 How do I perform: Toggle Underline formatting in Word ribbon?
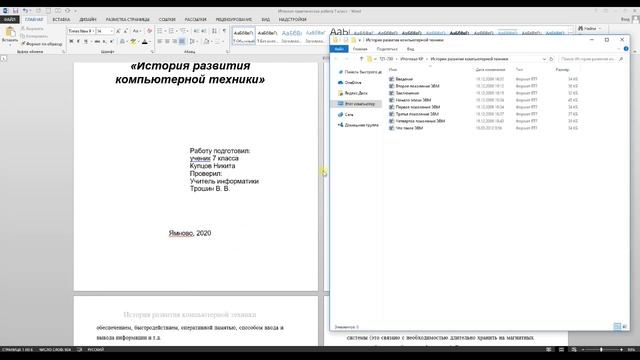tap(86, 41)
